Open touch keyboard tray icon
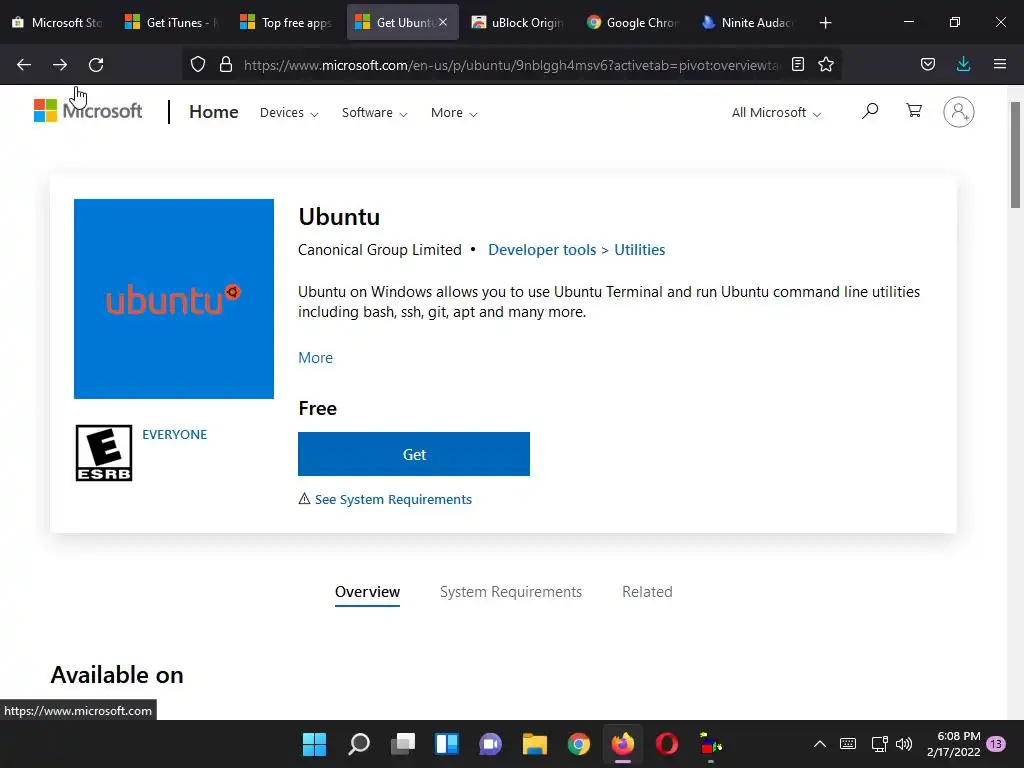This screenshot has height=768, width=1024. point(848,744)
